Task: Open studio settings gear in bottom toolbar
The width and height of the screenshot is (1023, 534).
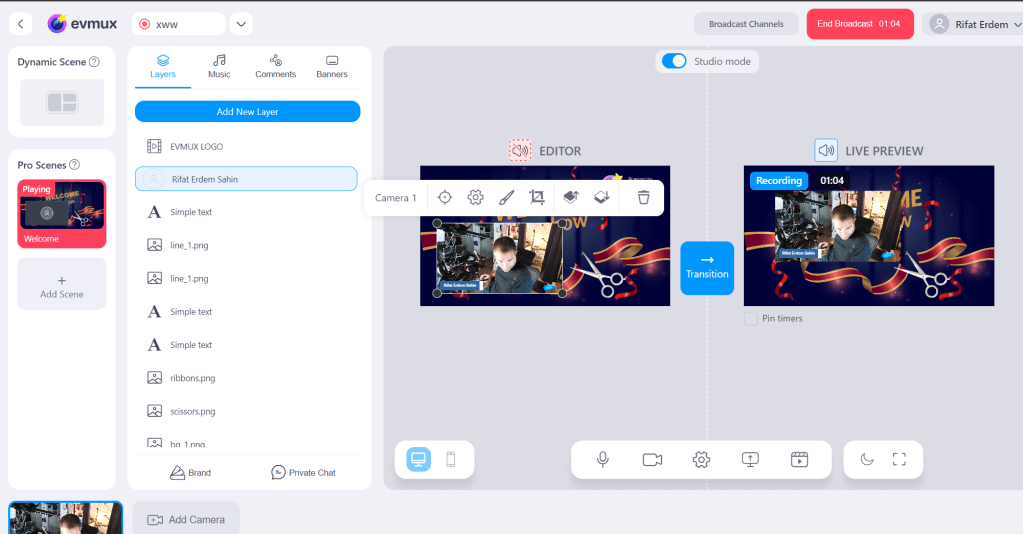Action: tap(701, 460)
